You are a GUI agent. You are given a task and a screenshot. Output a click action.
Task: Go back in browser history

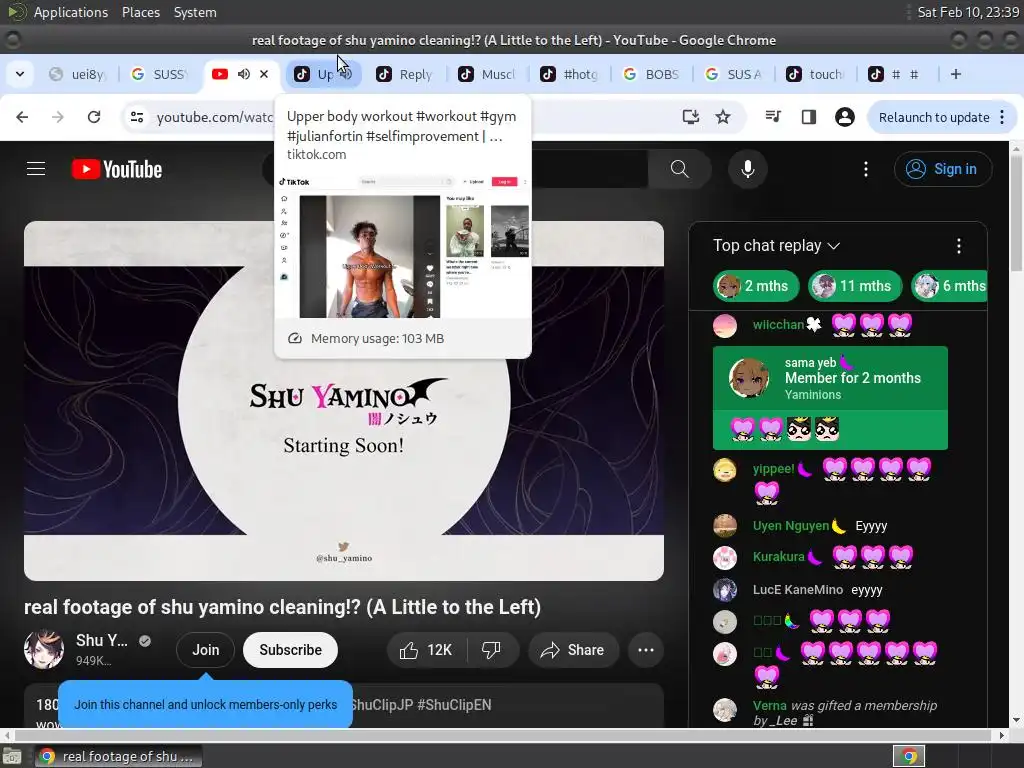tap(22, 117)
